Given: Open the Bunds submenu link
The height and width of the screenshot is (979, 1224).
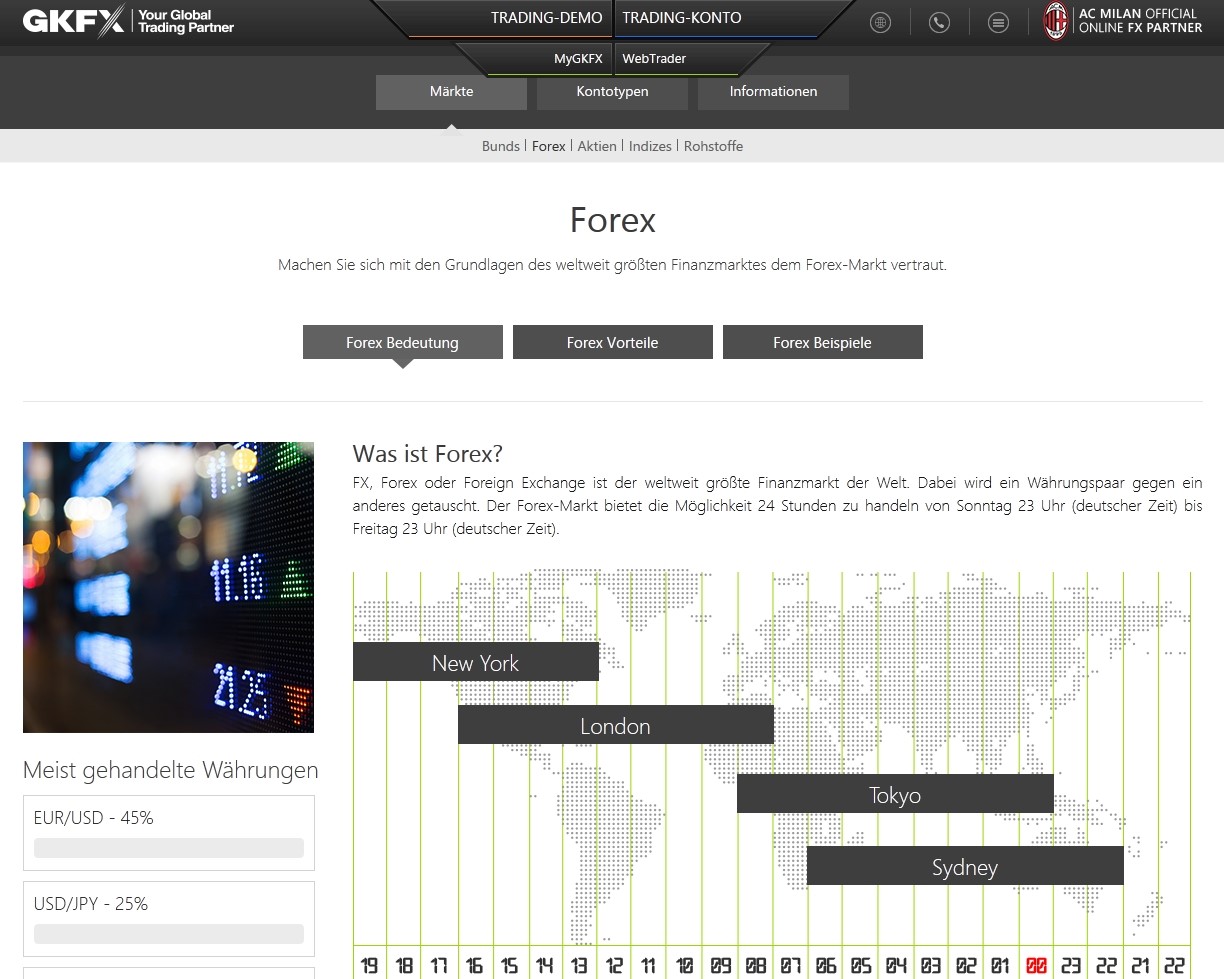Looking at the screenshot, I should (501, 146).
